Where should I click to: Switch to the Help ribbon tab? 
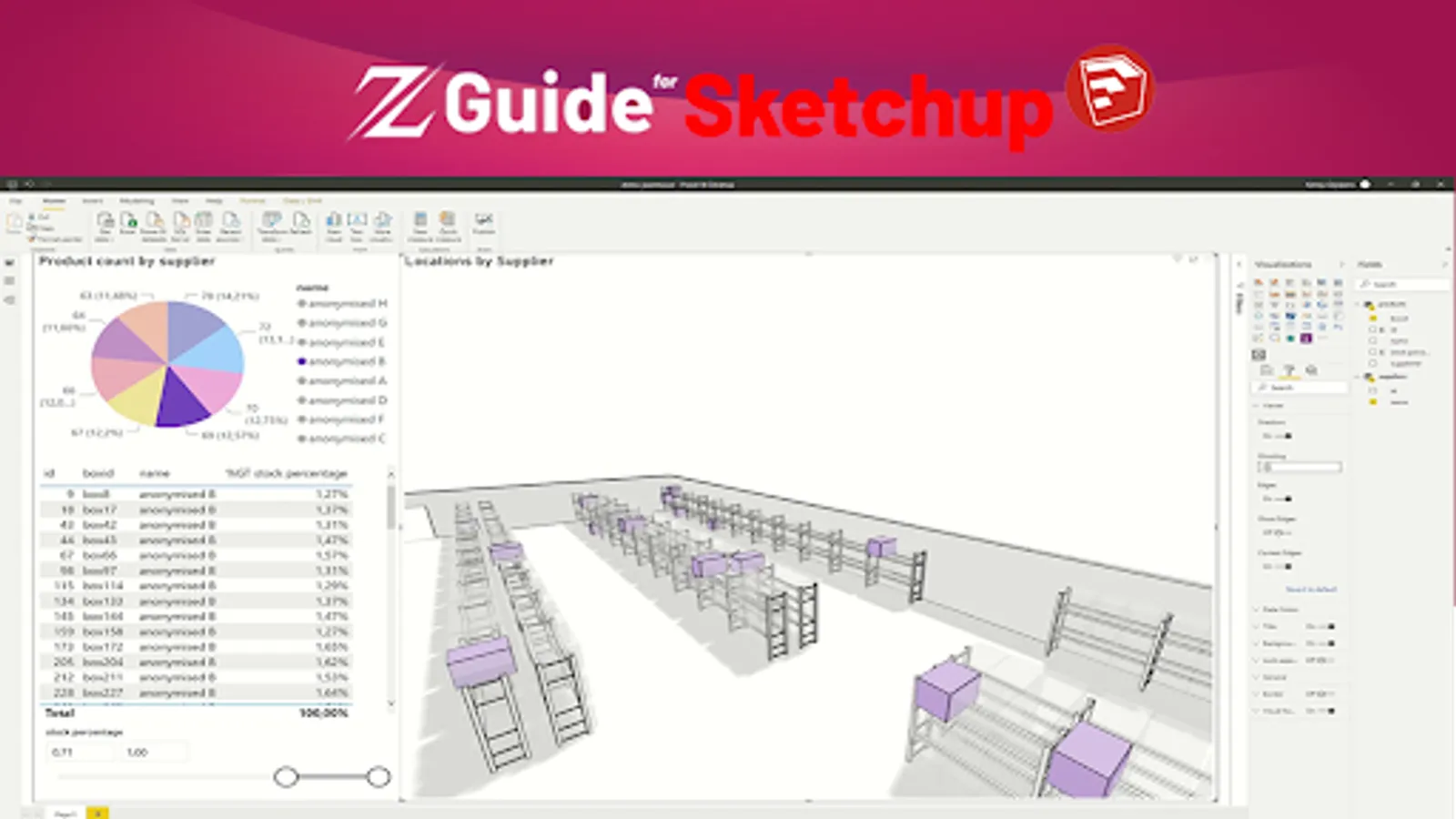tap(214, 200)
